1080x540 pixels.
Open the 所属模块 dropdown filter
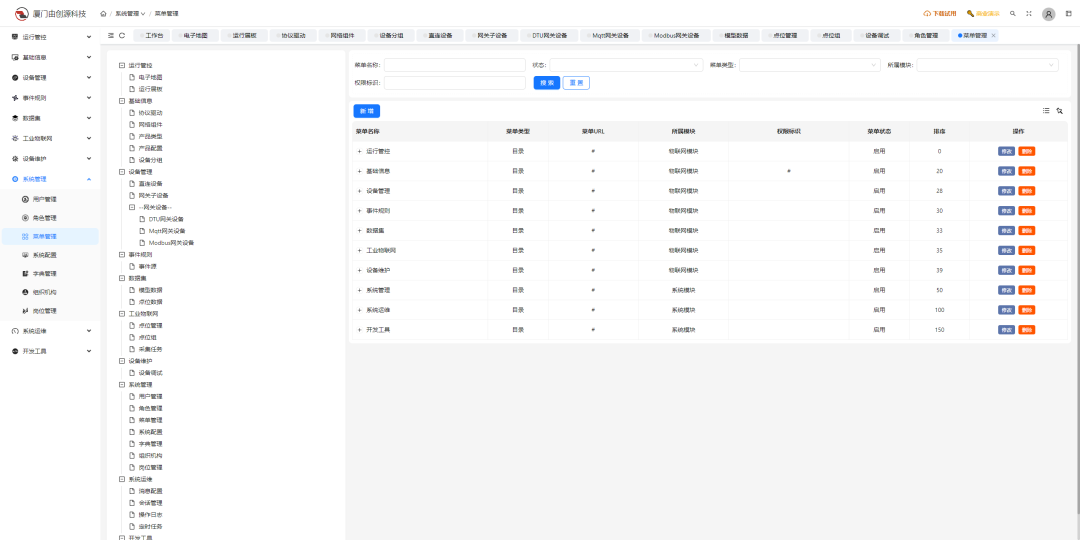tap(987, 65)
